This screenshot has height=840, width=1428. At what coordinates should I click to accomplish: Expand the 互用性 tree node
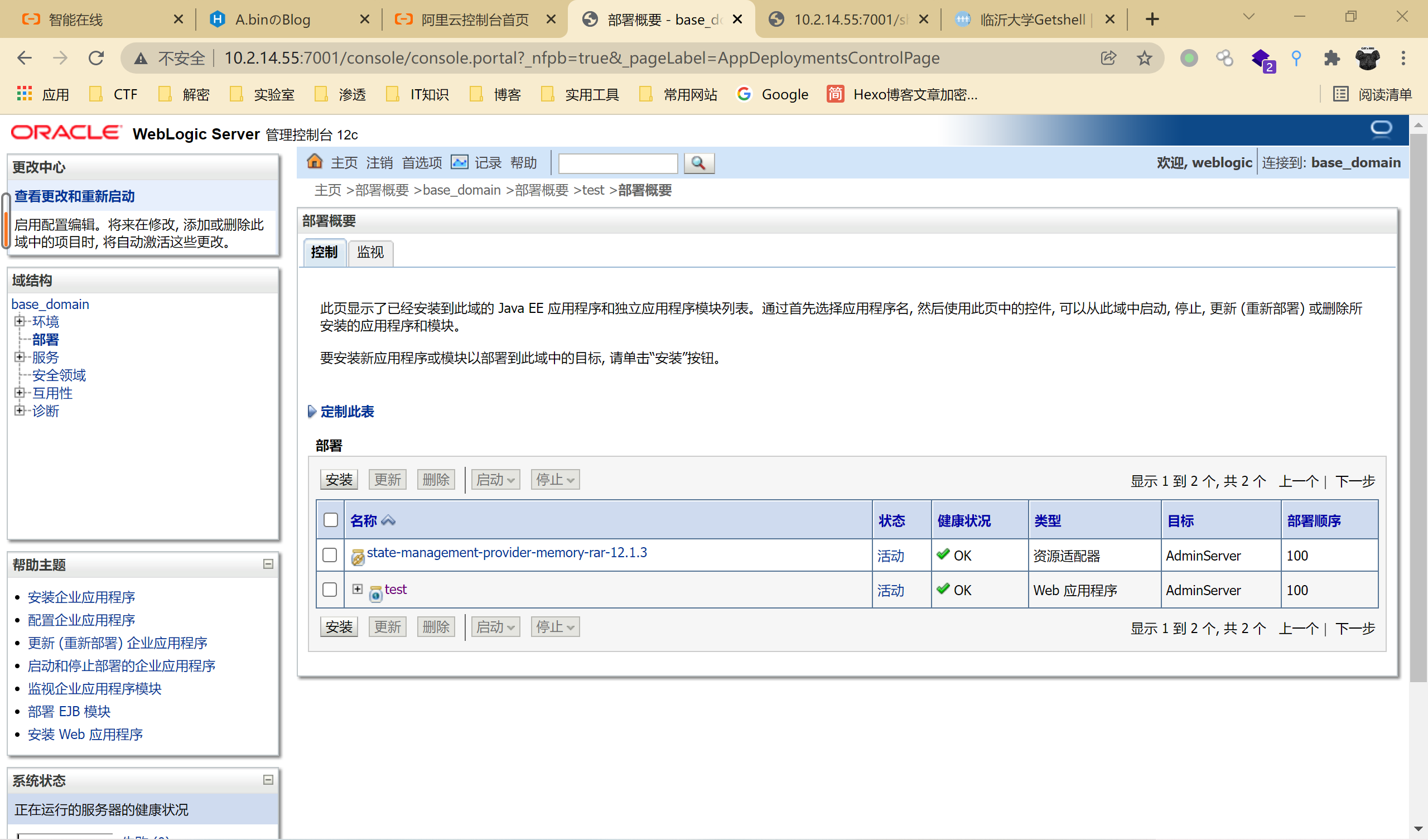tap(20, 392)
